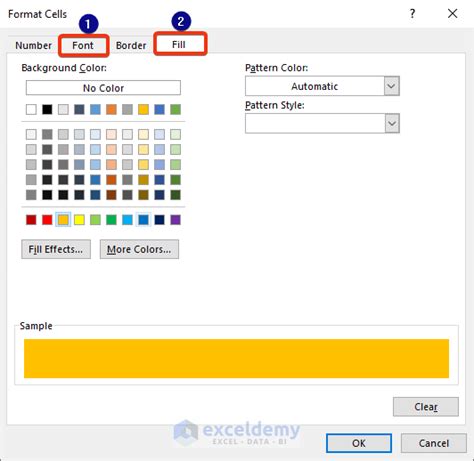The image size is (474, 461).
Task: Select the Fill tab
Action: [x=179, y=44]
